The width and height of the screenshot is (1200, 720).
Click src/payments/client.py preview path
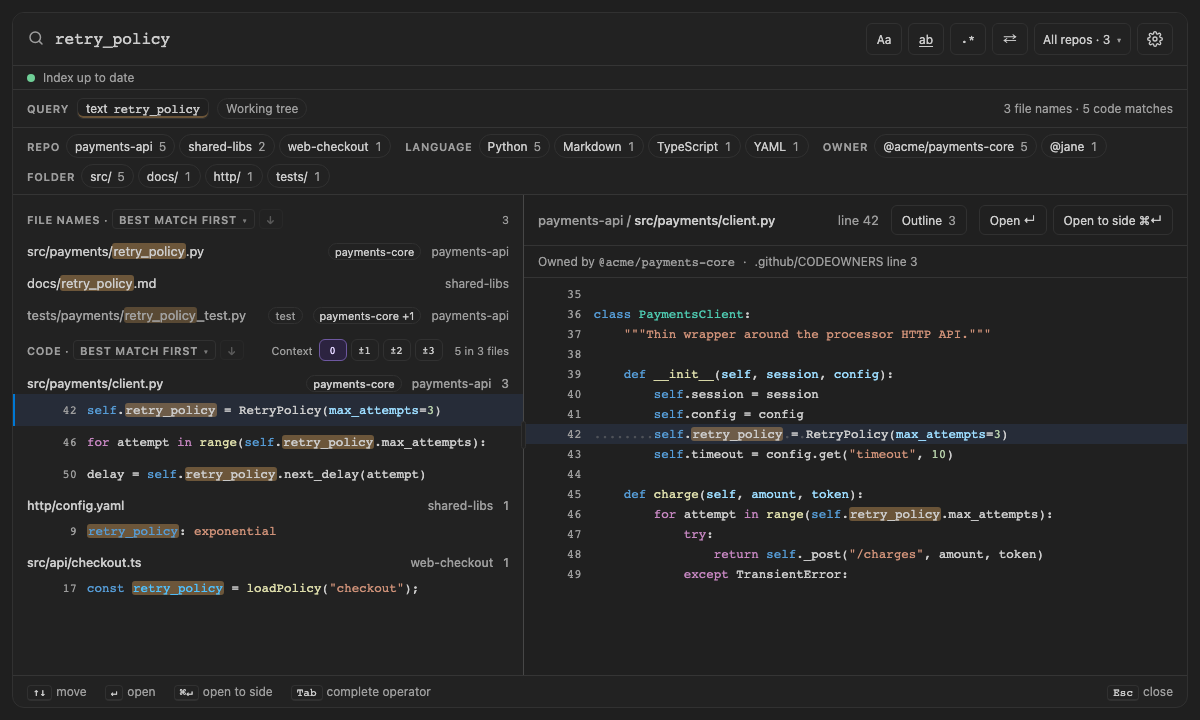coord(705,221)
